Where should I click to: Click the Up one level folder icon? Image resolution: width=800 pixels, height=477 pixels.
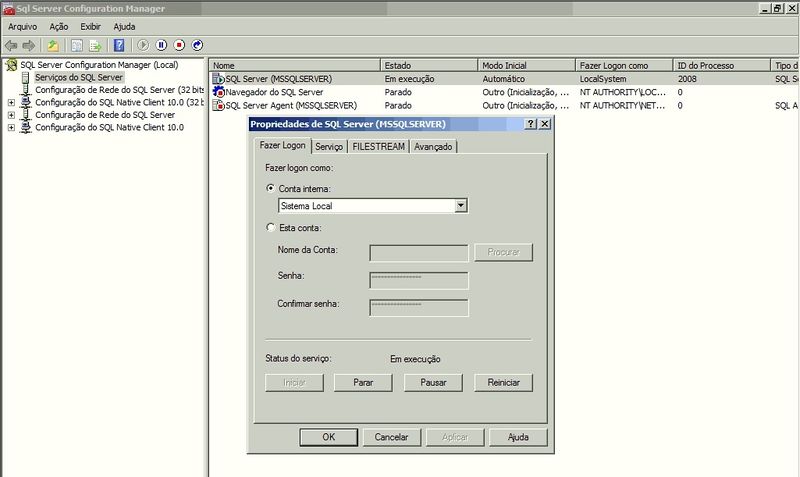[x=53, y=45]
